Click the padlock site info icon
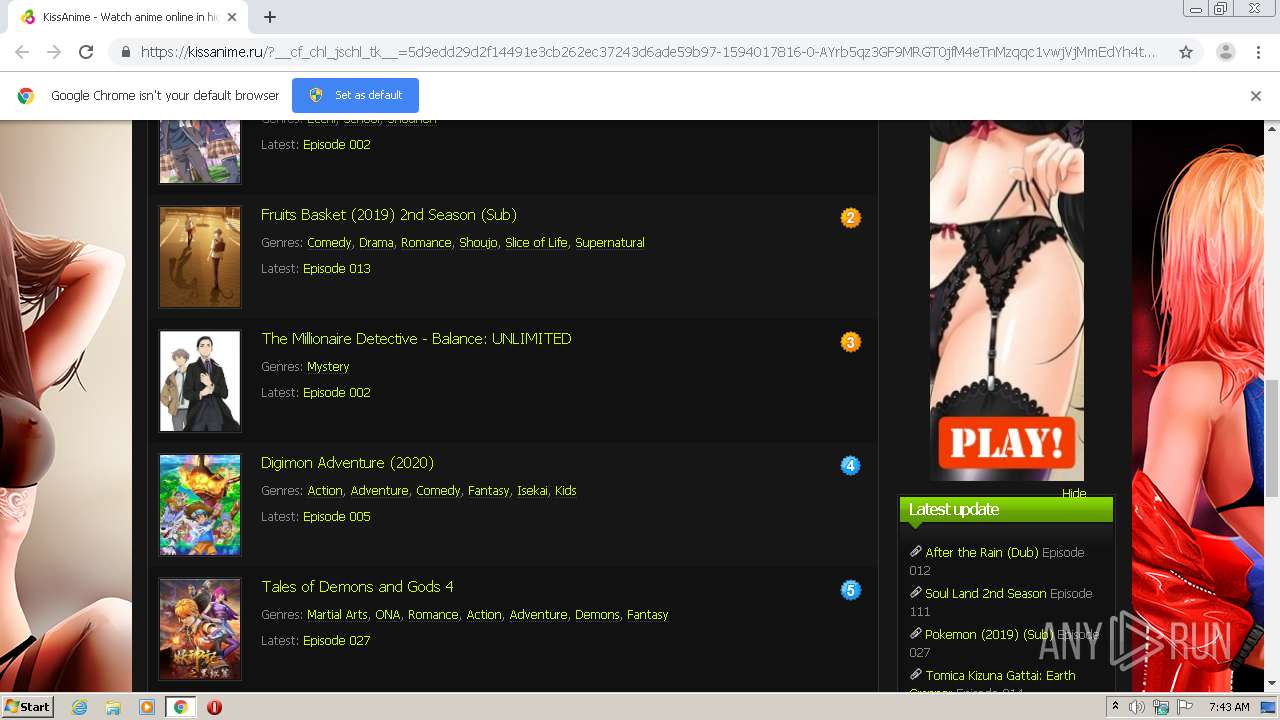 point(125,52)
